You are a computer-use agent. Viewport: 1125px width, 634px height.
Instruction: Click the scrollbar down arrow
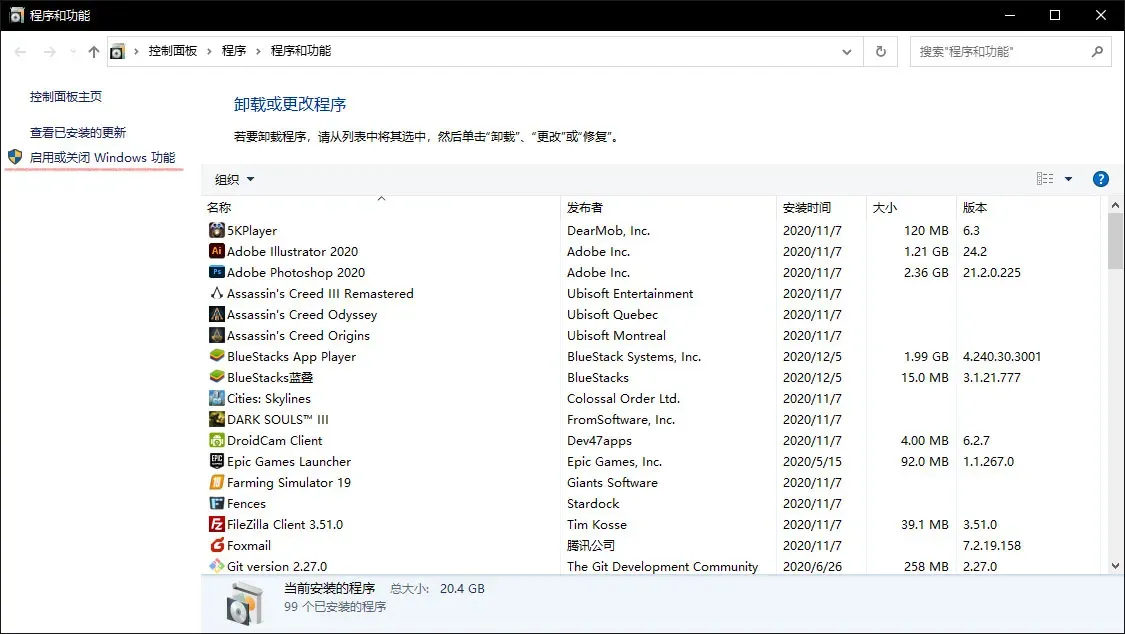click(1115, 566)
